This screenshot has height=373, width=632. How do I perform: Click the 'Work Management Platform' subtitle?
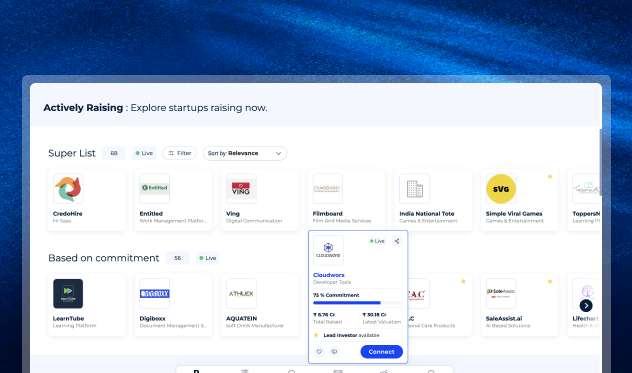coord(173,221)
